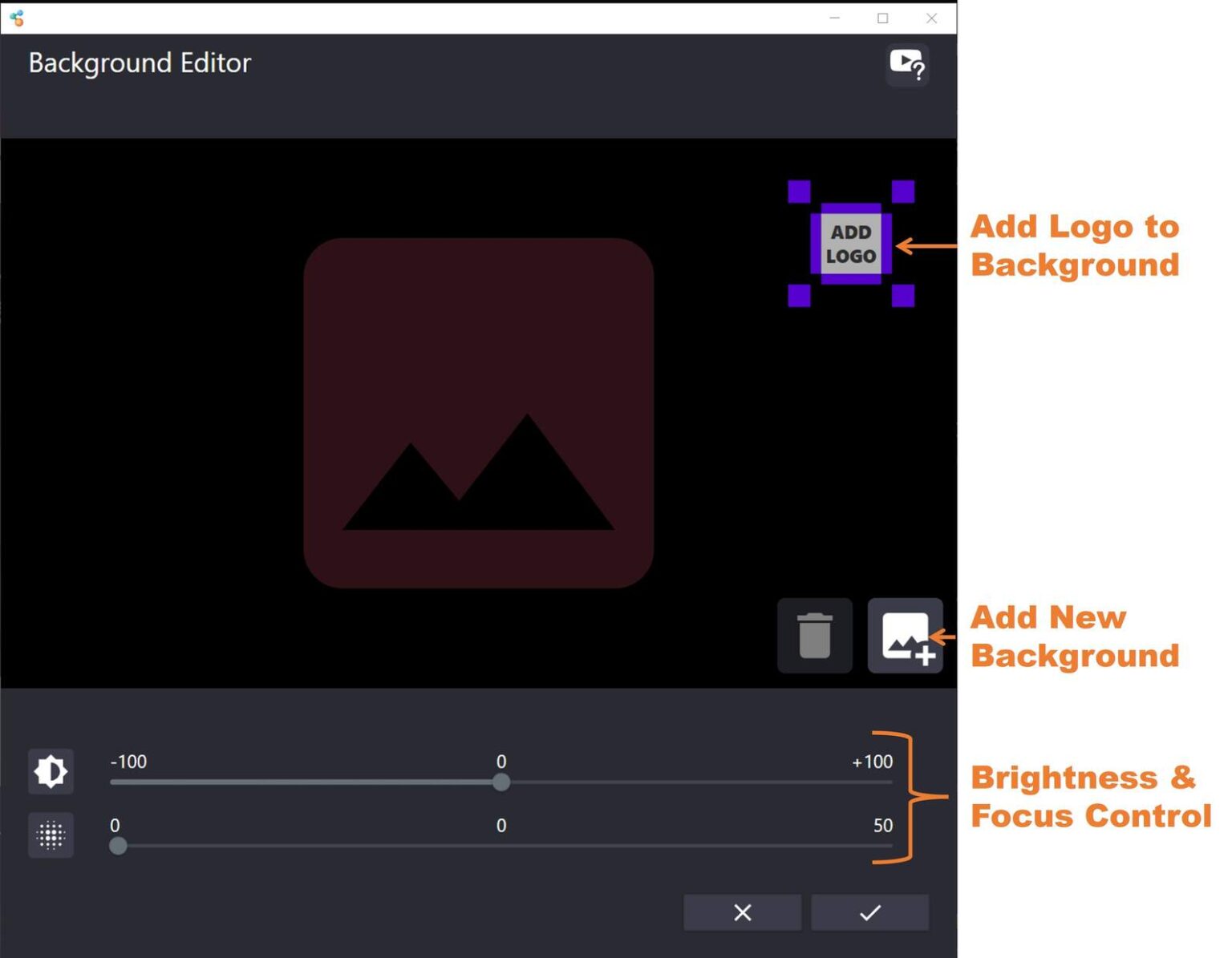Delete the current background using trash icon
Image resolution: width=1232 pixels, height=958 pixels.
[x=814, y=636]
